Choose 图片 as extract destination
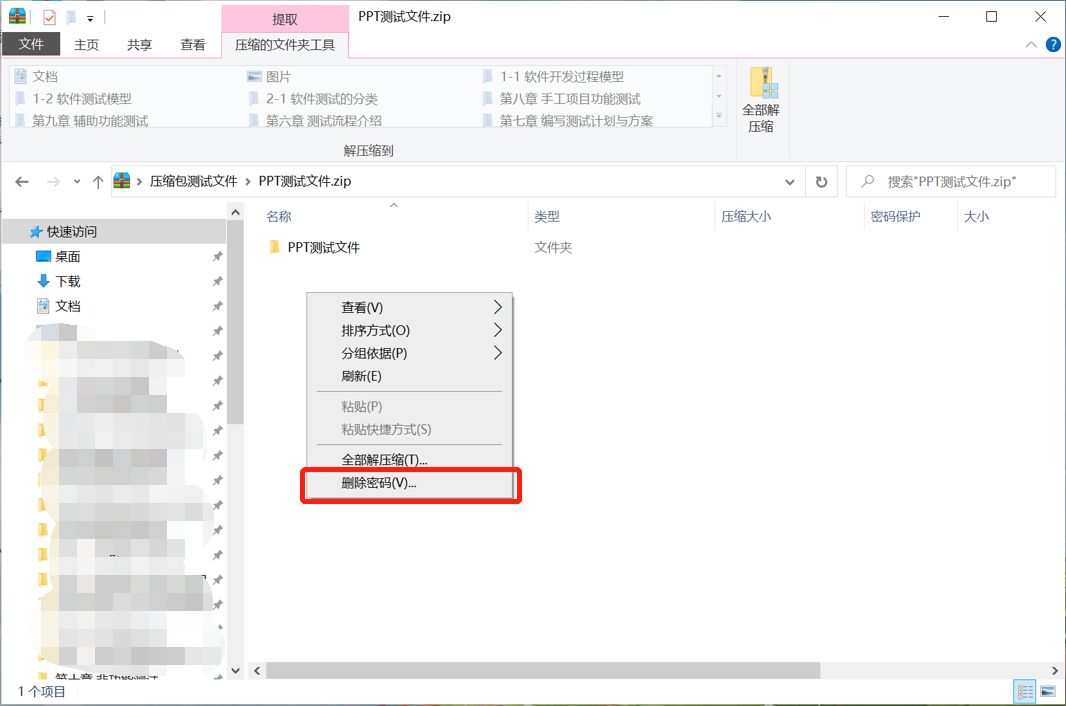1066x706 pixels. [270, 76]
